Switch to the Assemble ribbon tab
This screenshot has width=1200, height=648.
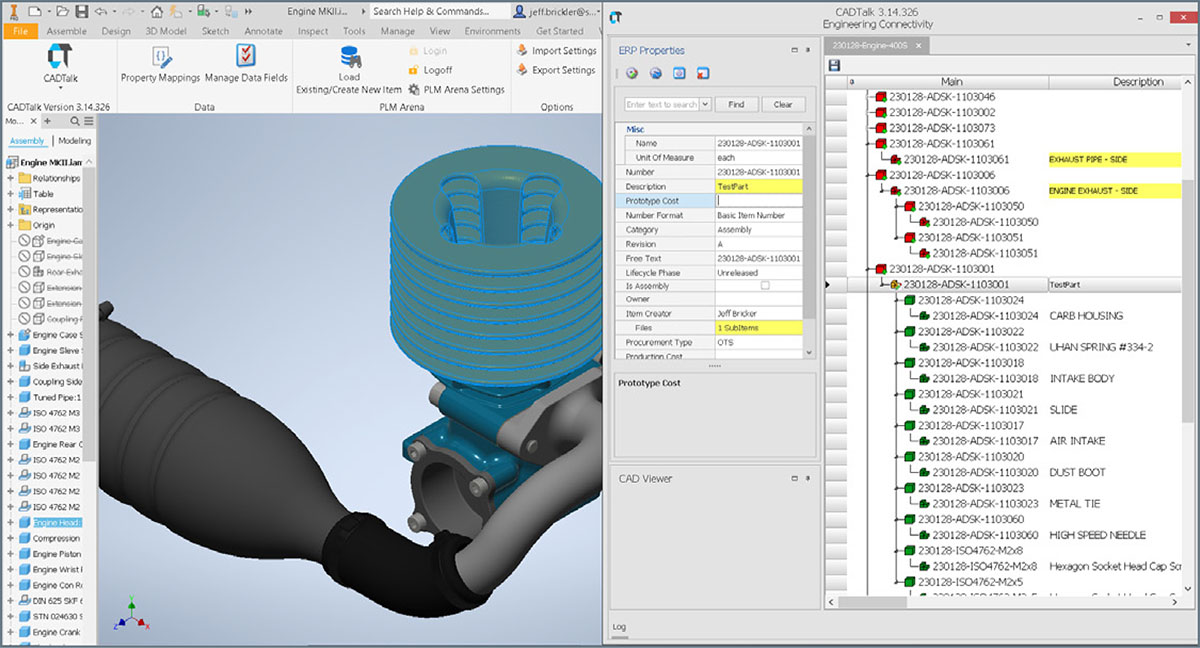pyautogui.click(x=66, y=31)
